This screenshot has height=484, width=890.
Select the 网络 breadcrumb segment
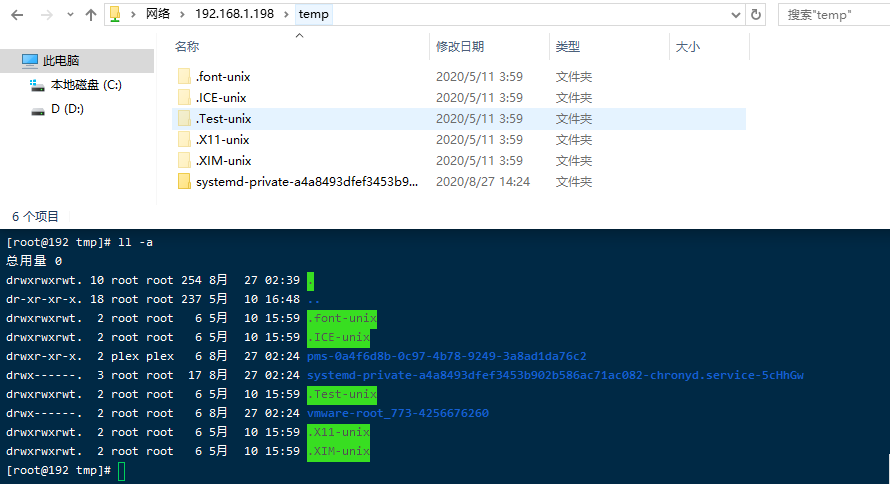point(158,14)
